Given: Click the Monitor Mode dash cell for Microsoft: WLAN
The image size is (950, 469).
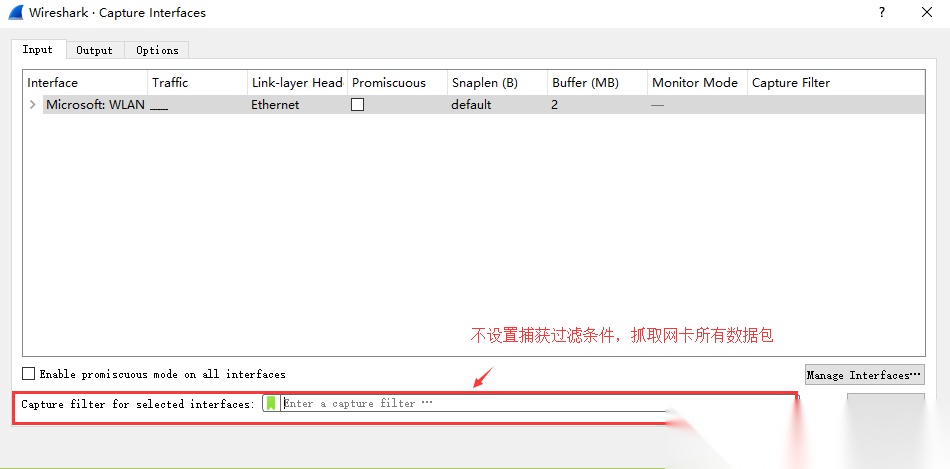Looking at the screenshot, I should pos(657,105).
